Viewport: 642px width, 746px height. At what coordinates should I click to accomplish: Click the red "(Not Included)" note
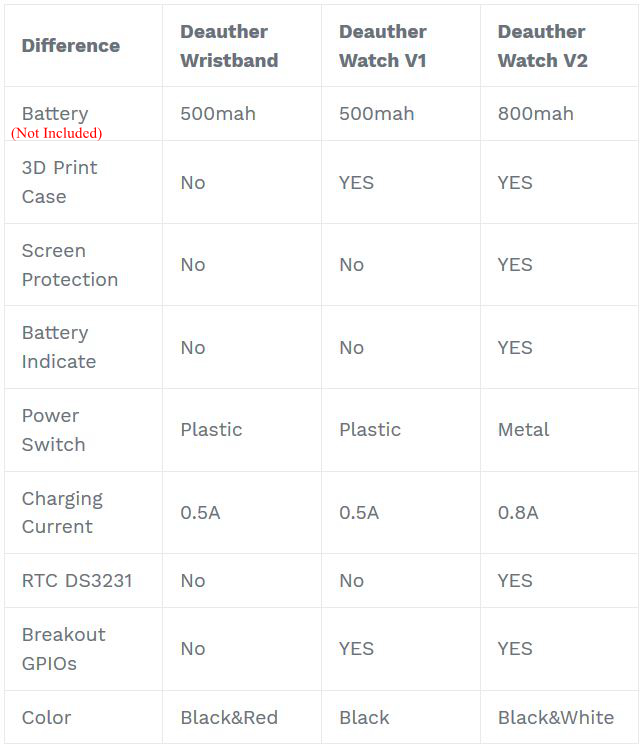click(57, 133)
